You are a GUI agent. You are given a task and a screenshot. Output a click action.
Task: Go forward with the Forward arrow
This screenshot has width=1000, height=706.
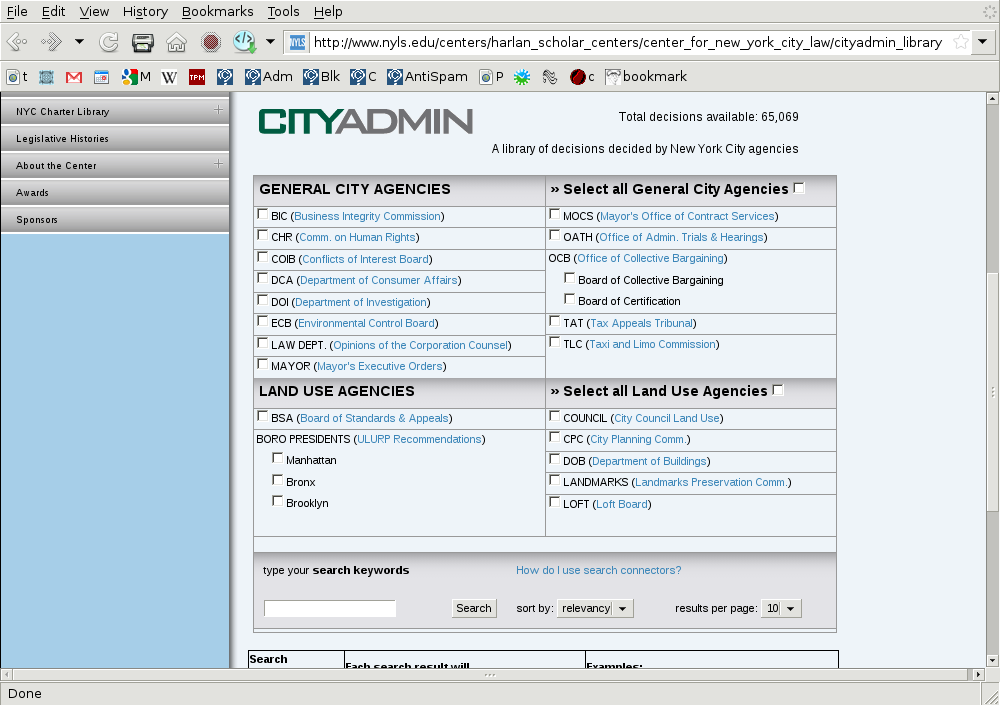tap(51, 43)
